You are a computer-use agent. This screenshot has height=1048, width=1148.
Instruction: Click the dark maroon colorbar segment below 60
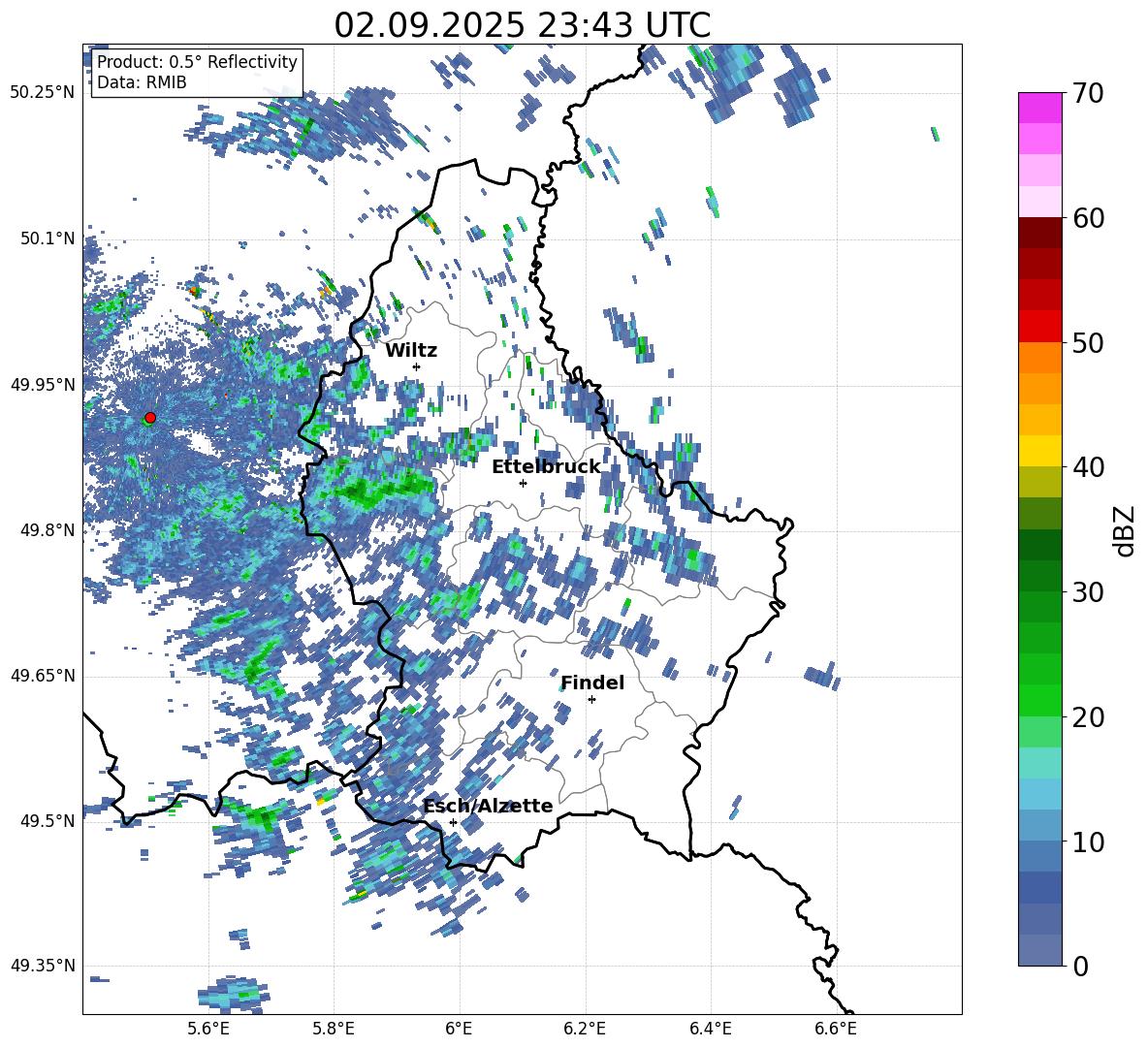[1039, 233]
